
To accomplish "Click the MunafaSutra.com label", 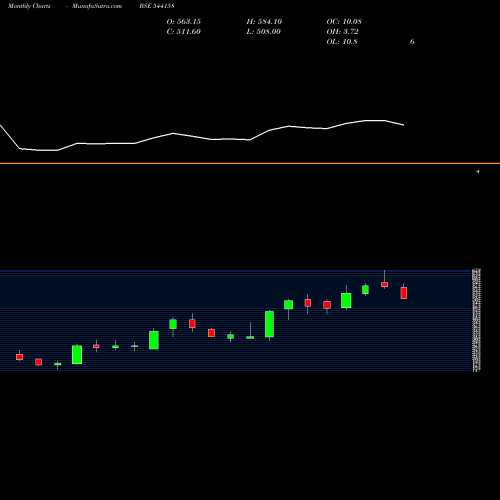I will point(97,6).
